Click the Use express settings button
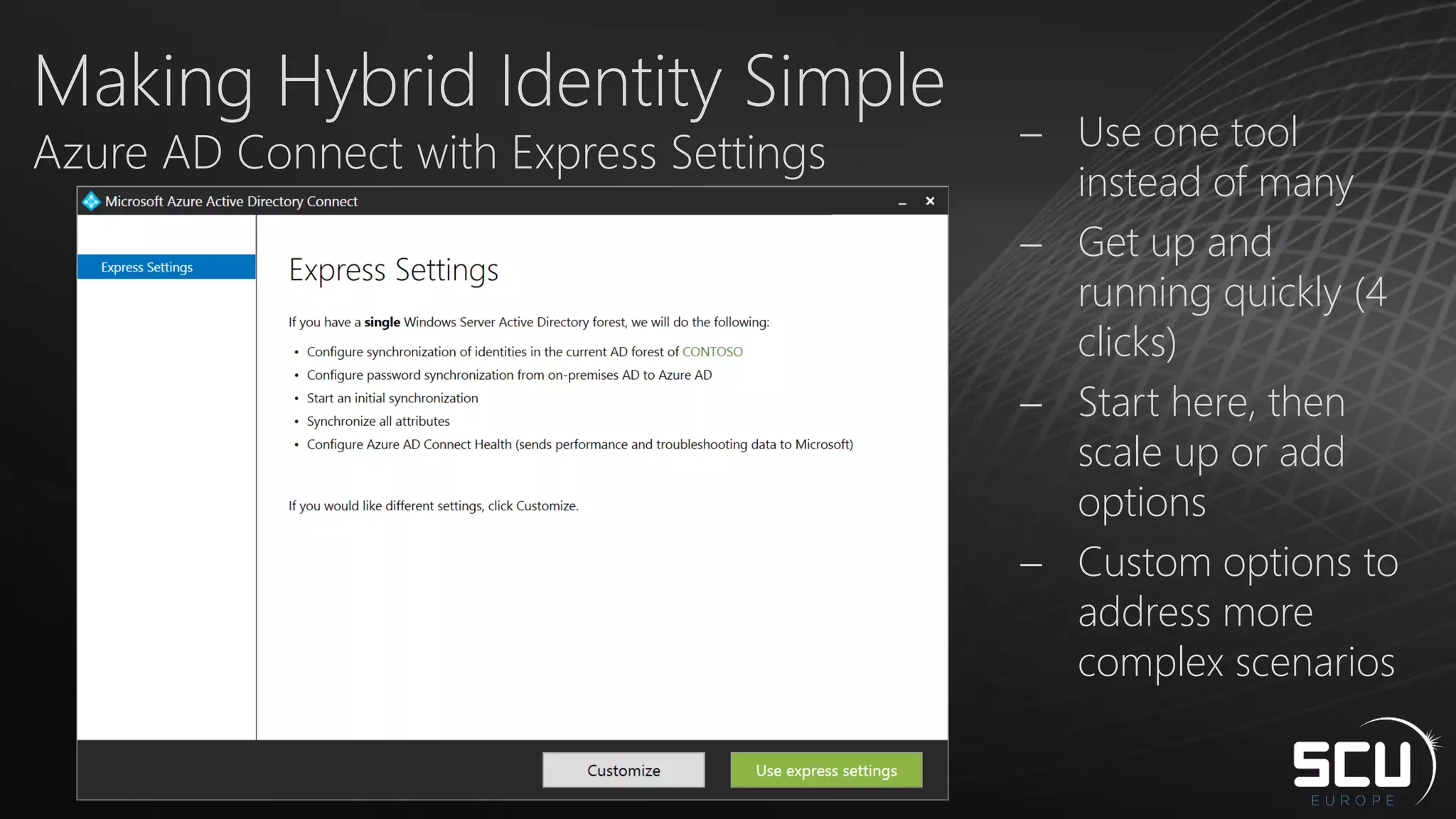This screenshot has height=819, width=1456. tap(826, 770)
